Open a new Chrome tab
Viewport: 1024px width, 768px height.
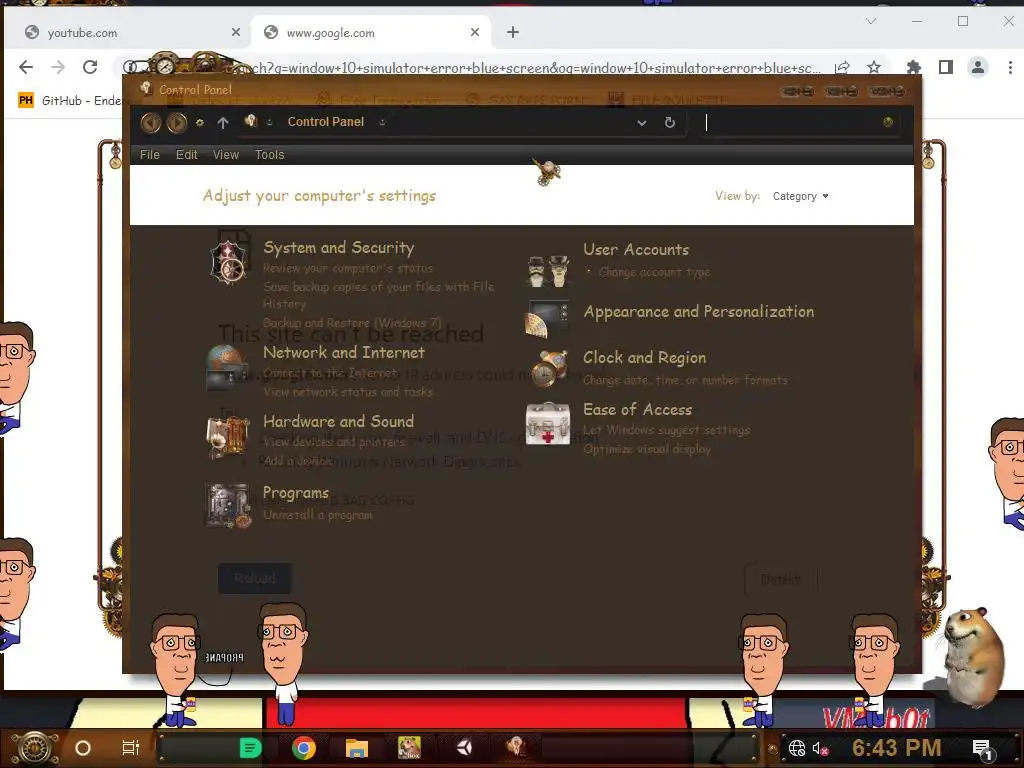point(513,32)
